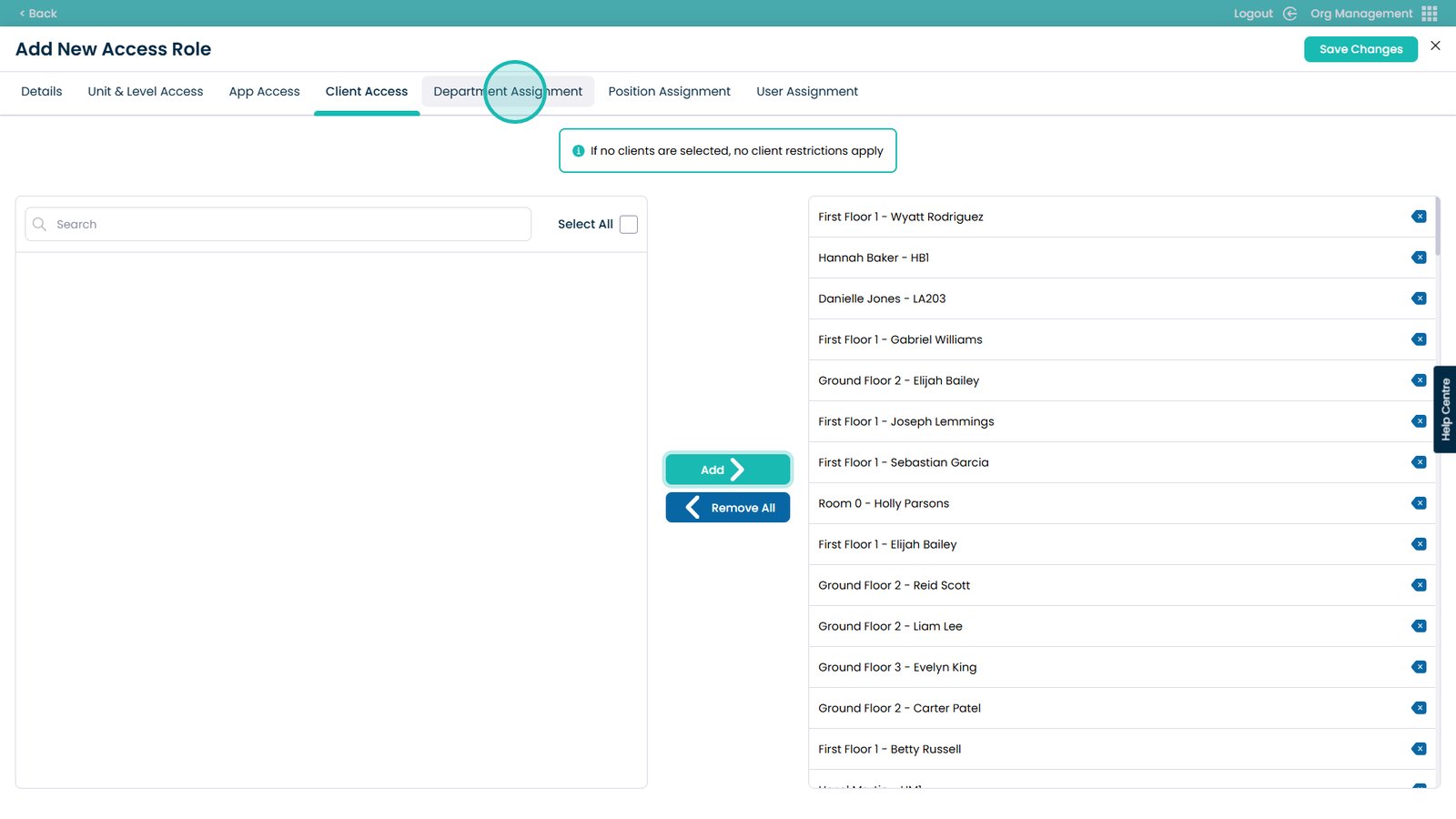Viewport: 1456px width, 819px height.
Task: Open Unit & Level Access tab
Action: (146, 92)
